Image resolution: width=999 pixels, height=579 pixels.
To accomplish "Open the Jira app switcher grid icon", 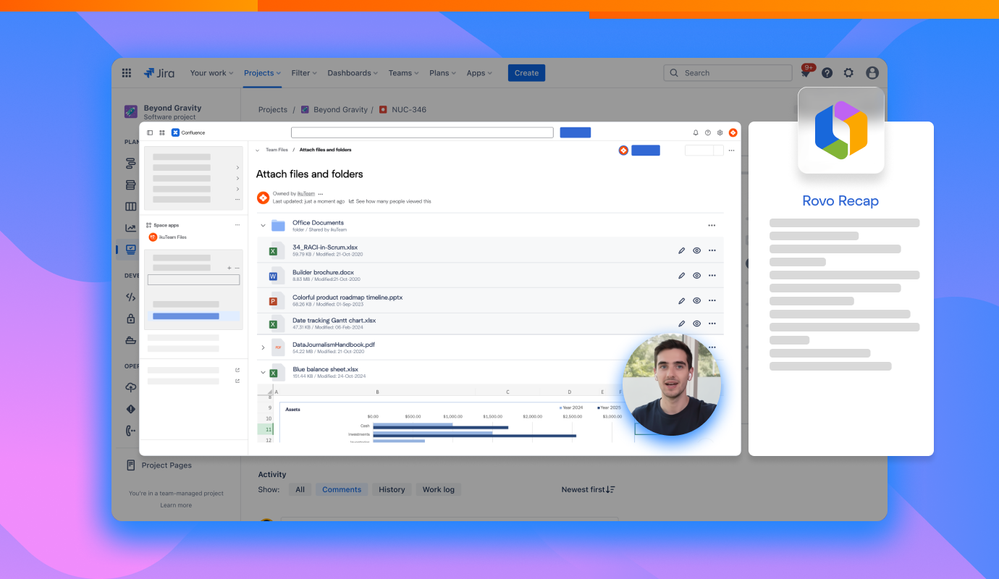I will point(127,73).
